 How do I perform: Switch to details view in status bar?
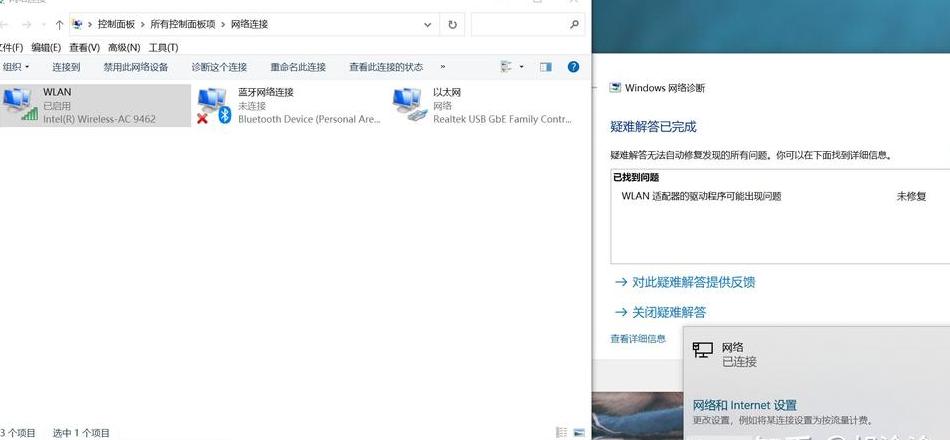point(562,433)
